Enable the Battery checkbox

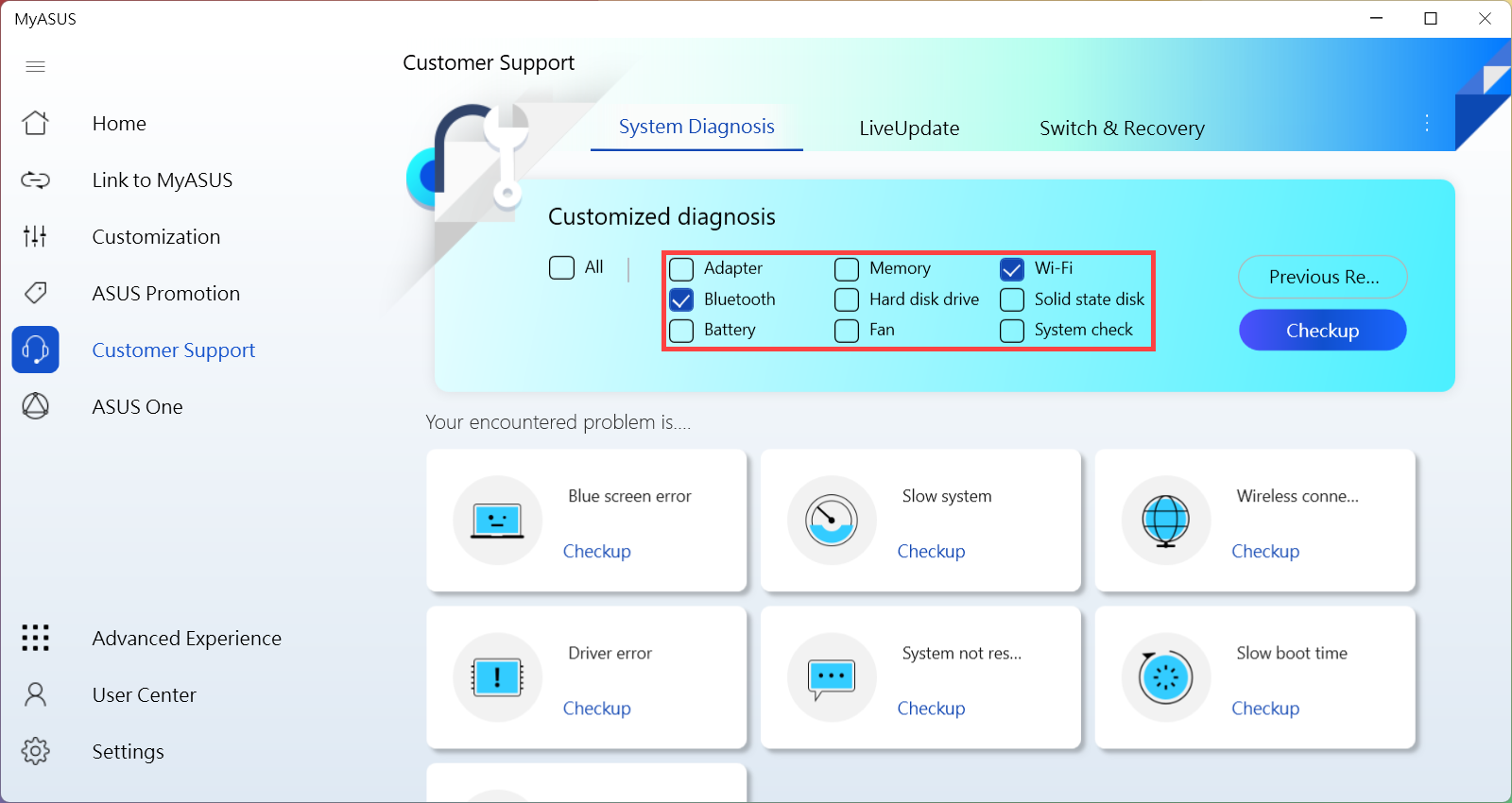[681, 331]
